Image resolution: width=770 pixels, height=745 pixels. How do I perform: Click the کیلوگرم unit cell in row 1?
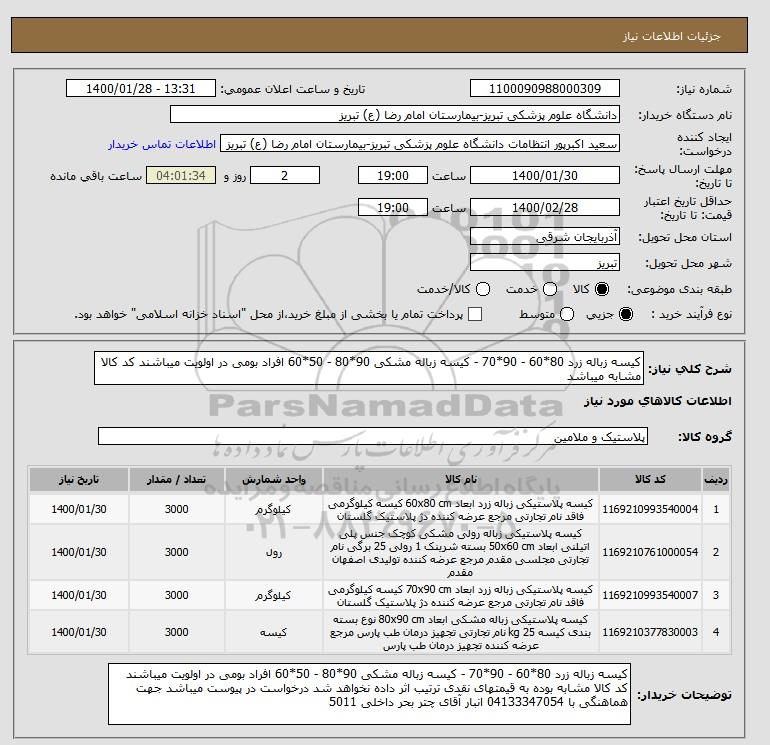point(274,510)
